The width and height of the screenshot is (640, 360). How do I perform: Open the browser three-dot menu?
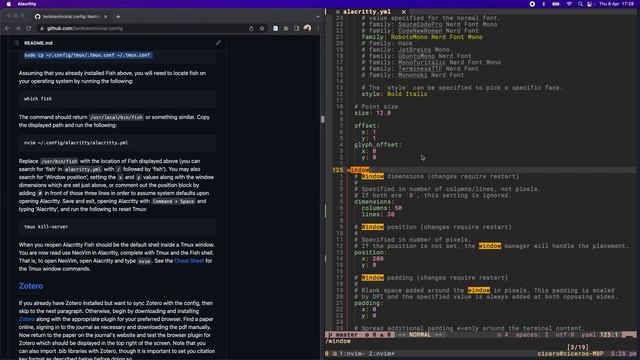[x=318, y=28]
